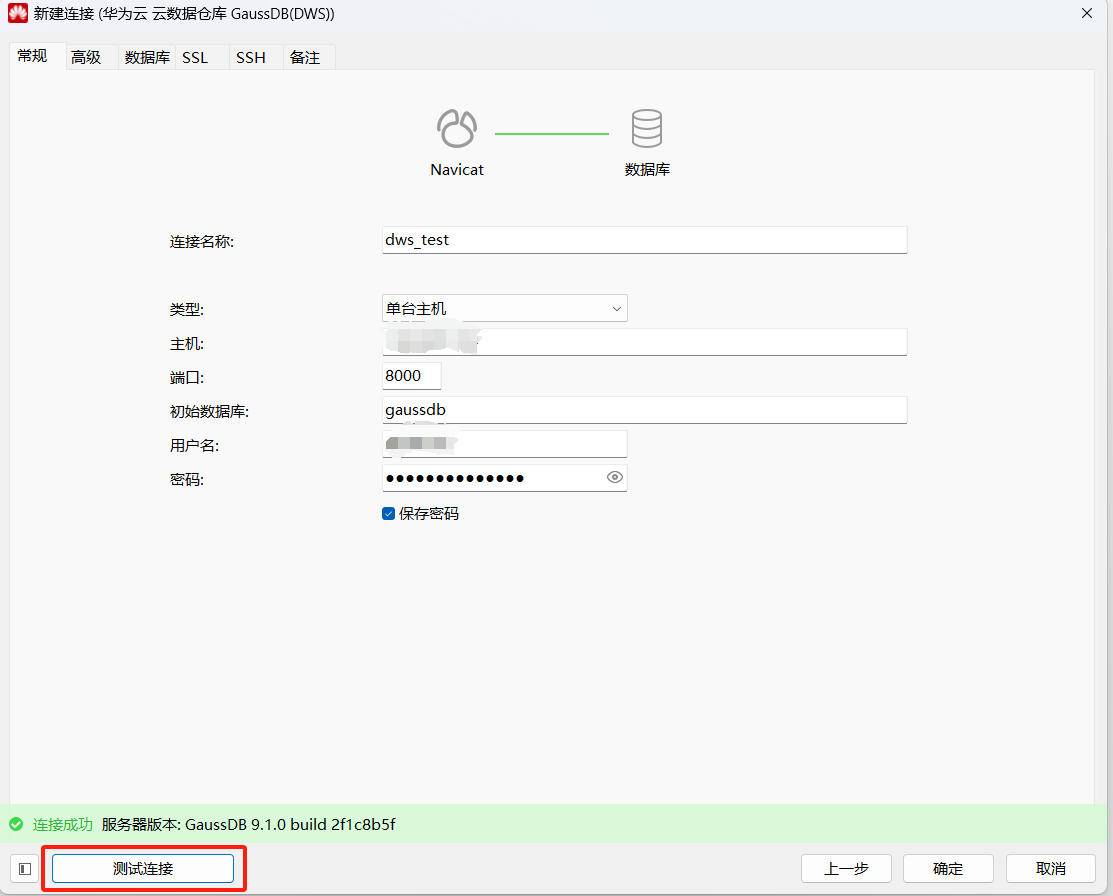Click the 端口 field showing 8000
Image resolution: width=1113 pixels, height=896 pixels.
412,376
